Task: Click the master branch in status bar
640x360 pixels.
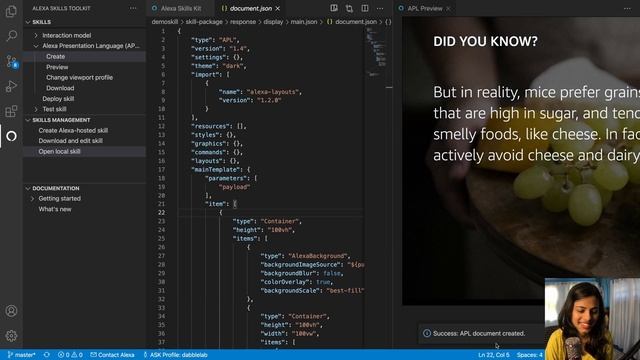Action: click(x=22, y=355)
